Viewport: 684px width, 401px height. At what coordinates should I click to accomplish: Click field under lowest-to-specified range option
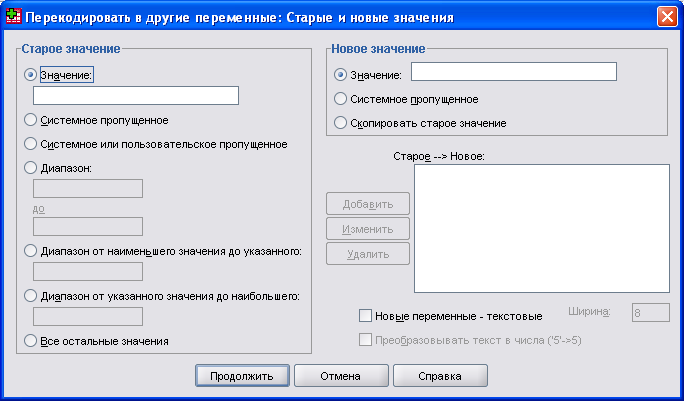coord(88,271)
